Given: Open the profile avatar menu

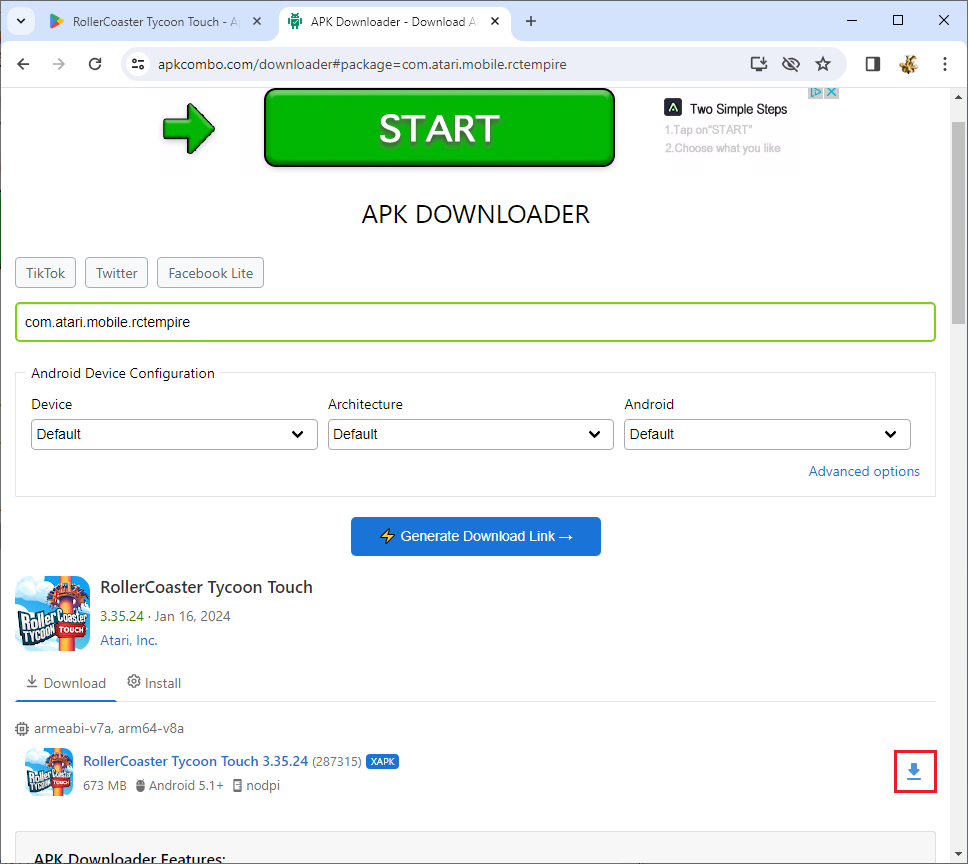Looking at the screenshot, I should point(909,64).
